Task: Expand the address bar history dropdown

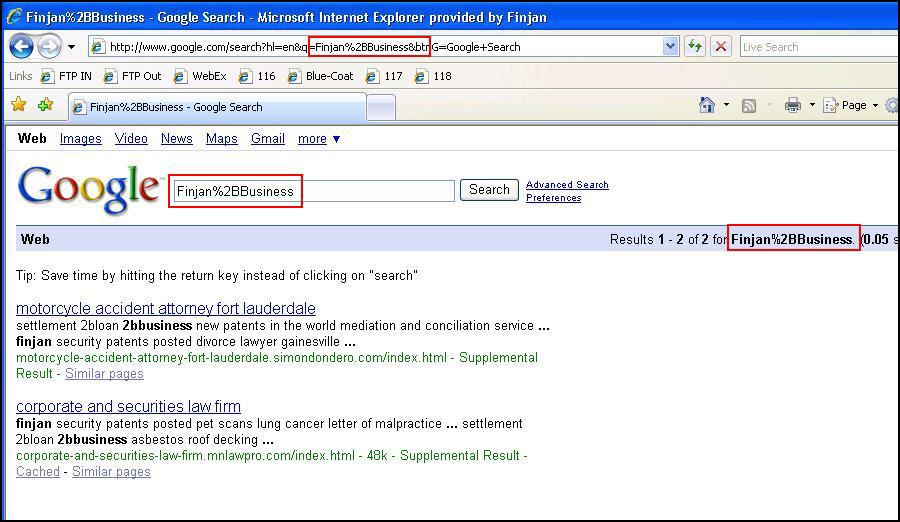Action: pyautogui.click(x=670, y=46)
